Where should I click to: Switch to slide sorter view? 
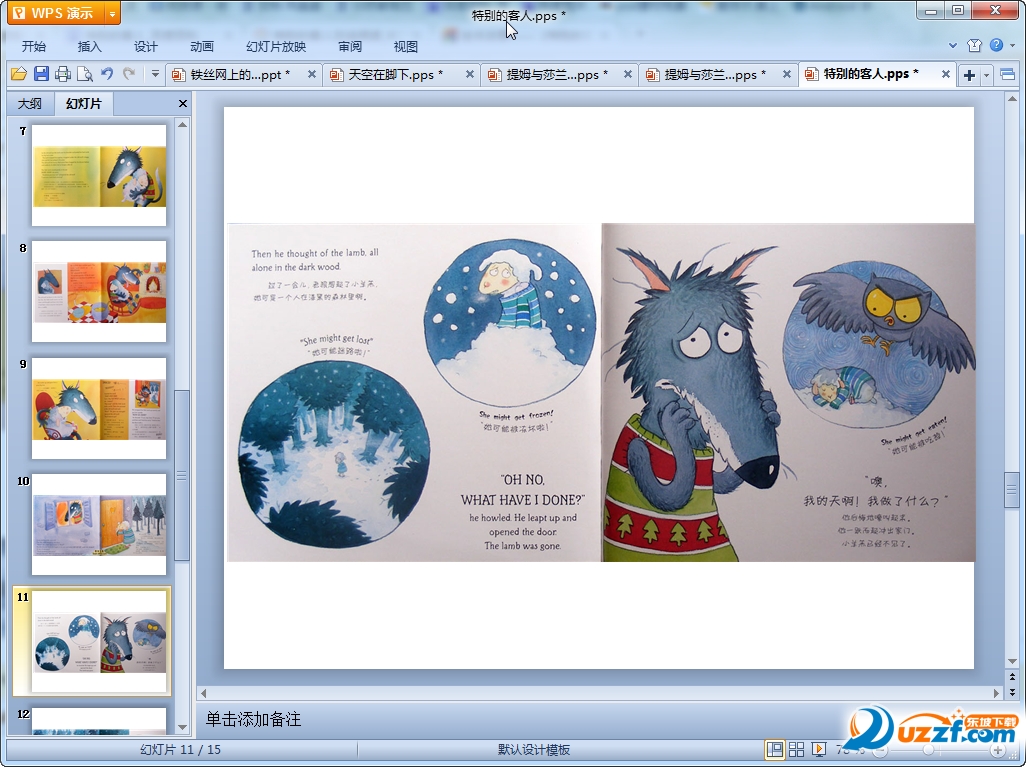(796, 749)
